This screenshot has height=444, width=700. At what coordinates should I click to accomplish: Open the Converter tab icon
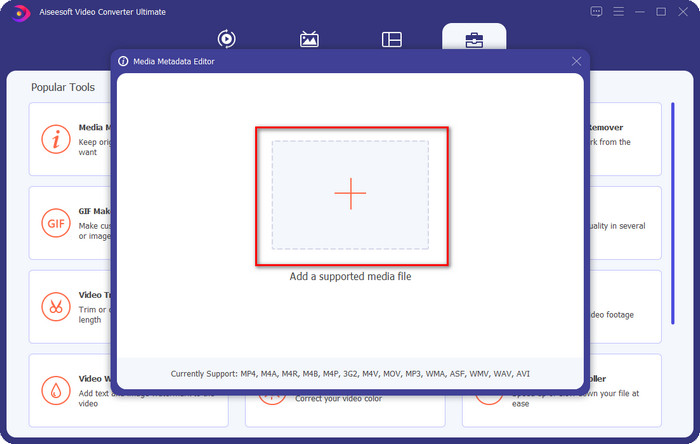[226, 39]
